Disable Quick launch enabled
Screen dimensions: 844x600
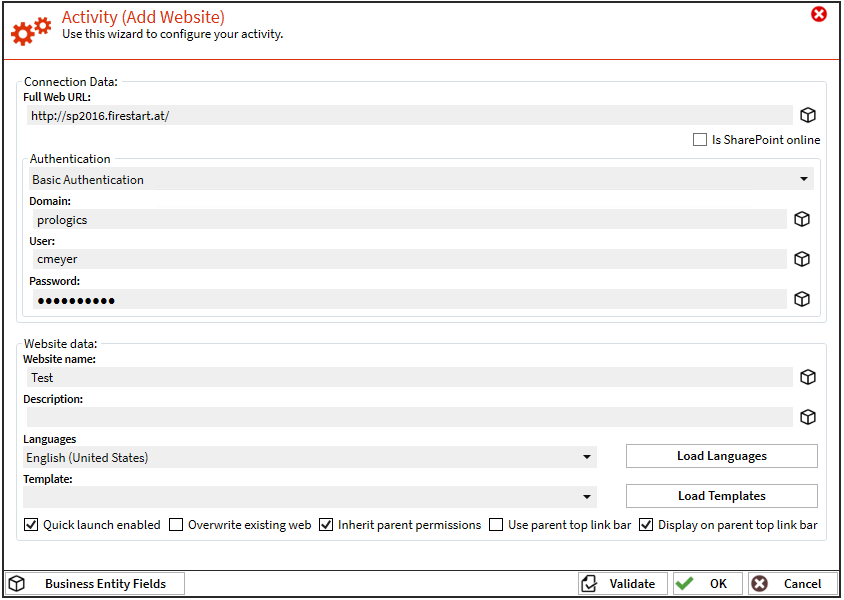point(31,524)
